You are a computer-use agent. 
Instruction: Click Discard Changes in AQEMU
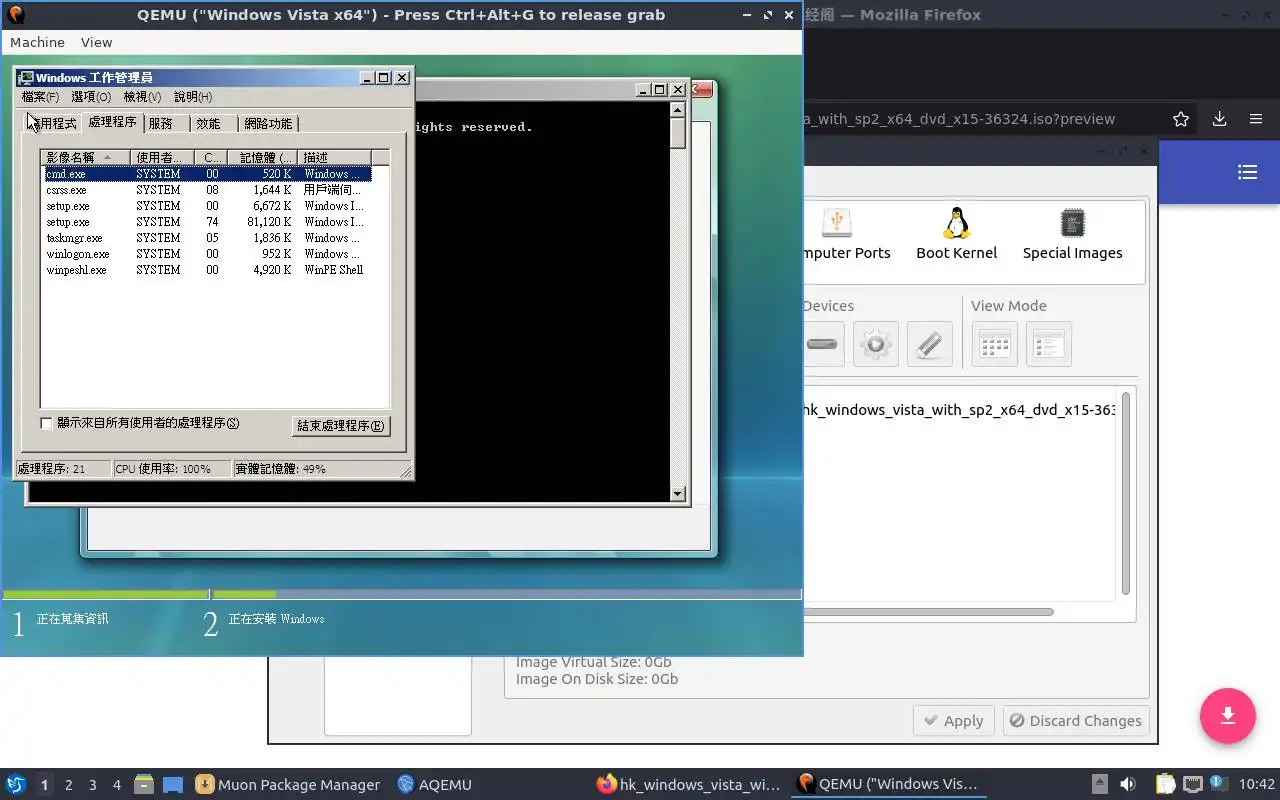point(1075,721)
